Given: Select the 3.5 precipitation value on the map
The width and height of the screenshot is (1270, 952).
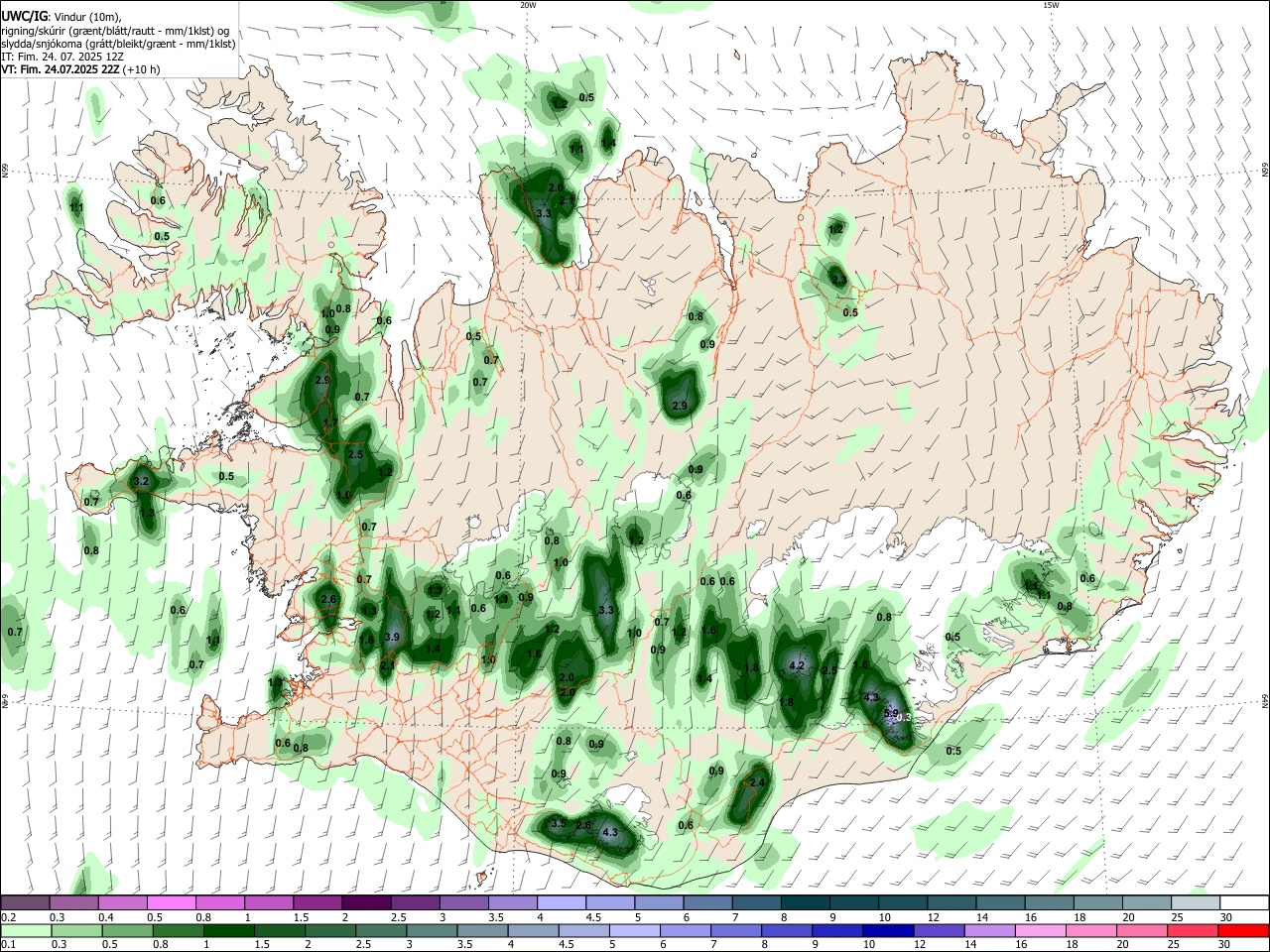Looking at the screenshot, I should (559, 823).
